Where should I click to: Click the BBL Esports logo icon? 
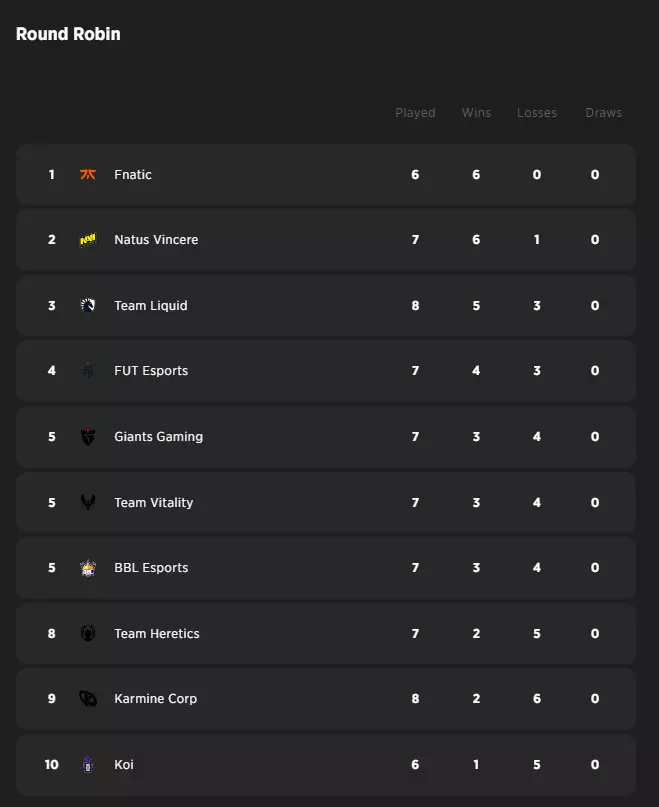pyautogui.click(x=88, y=567)
